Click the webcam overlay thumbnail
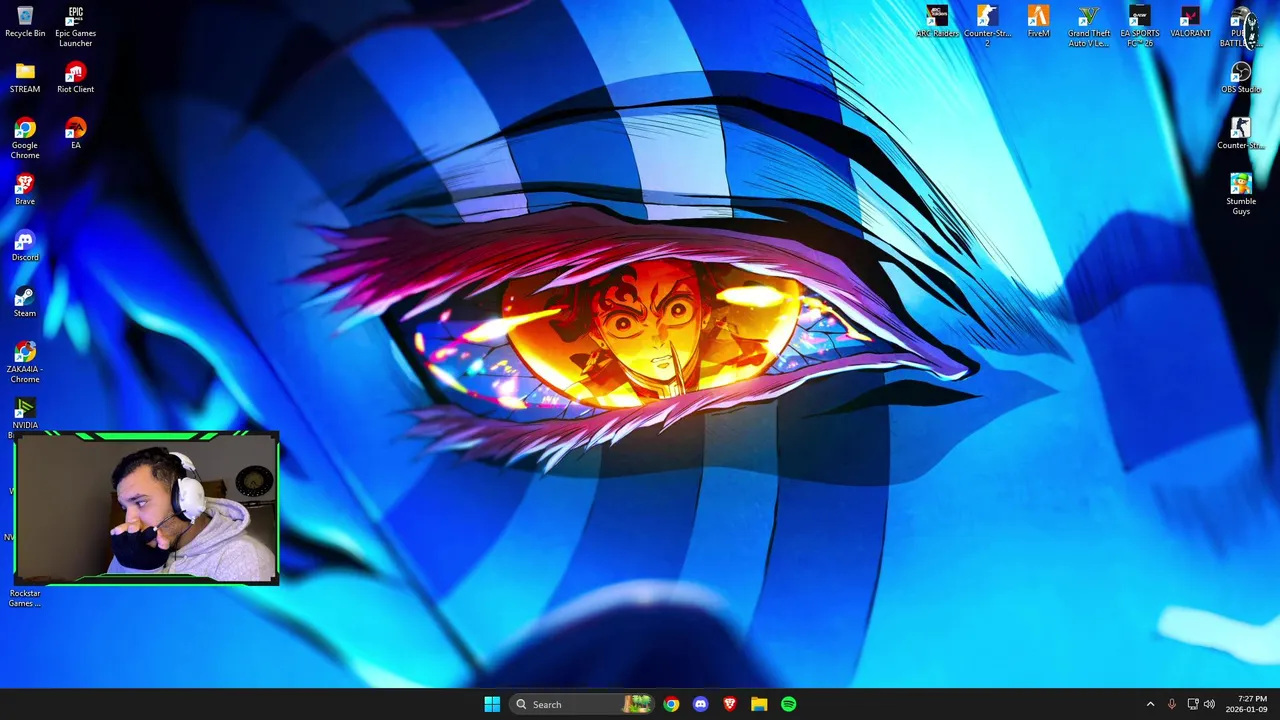Image resolution: width=1280 pixels, height=720 pixels. 147,507
